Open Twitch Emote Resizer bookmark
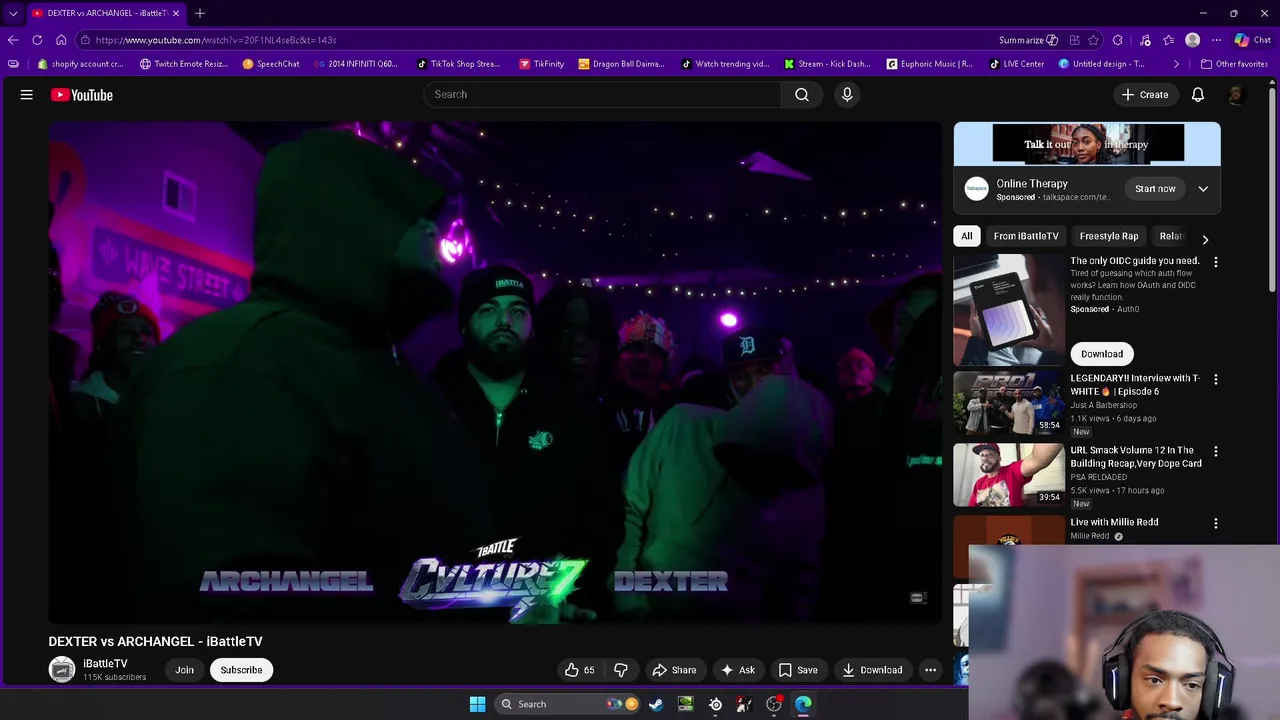Image resolution: width=1280 pixels, height=720 pixels. 184,64
